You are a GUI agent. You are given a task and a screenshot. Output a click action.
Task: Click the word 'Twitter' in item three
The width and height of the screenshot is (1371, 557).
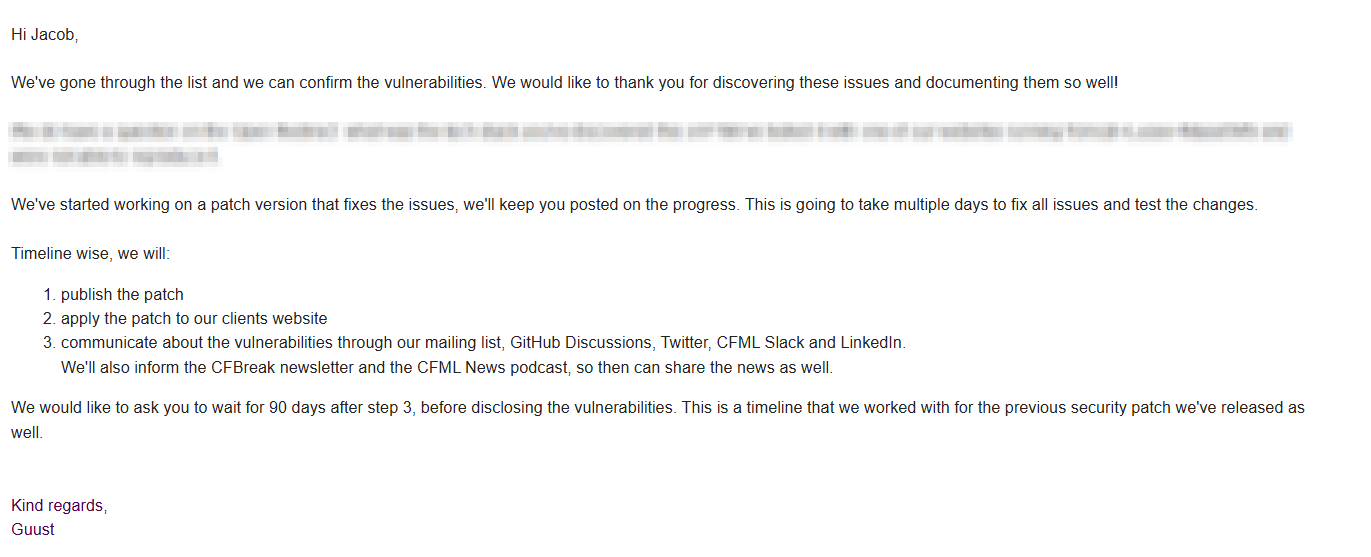(x=683, y=342)
